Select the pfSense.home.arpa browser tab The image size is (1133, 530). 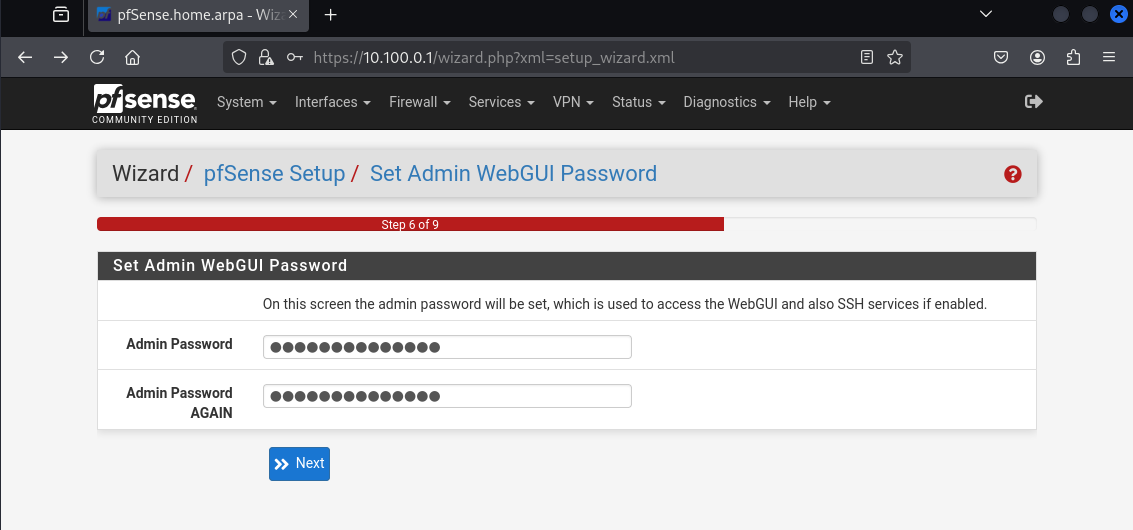pos(198,15)
